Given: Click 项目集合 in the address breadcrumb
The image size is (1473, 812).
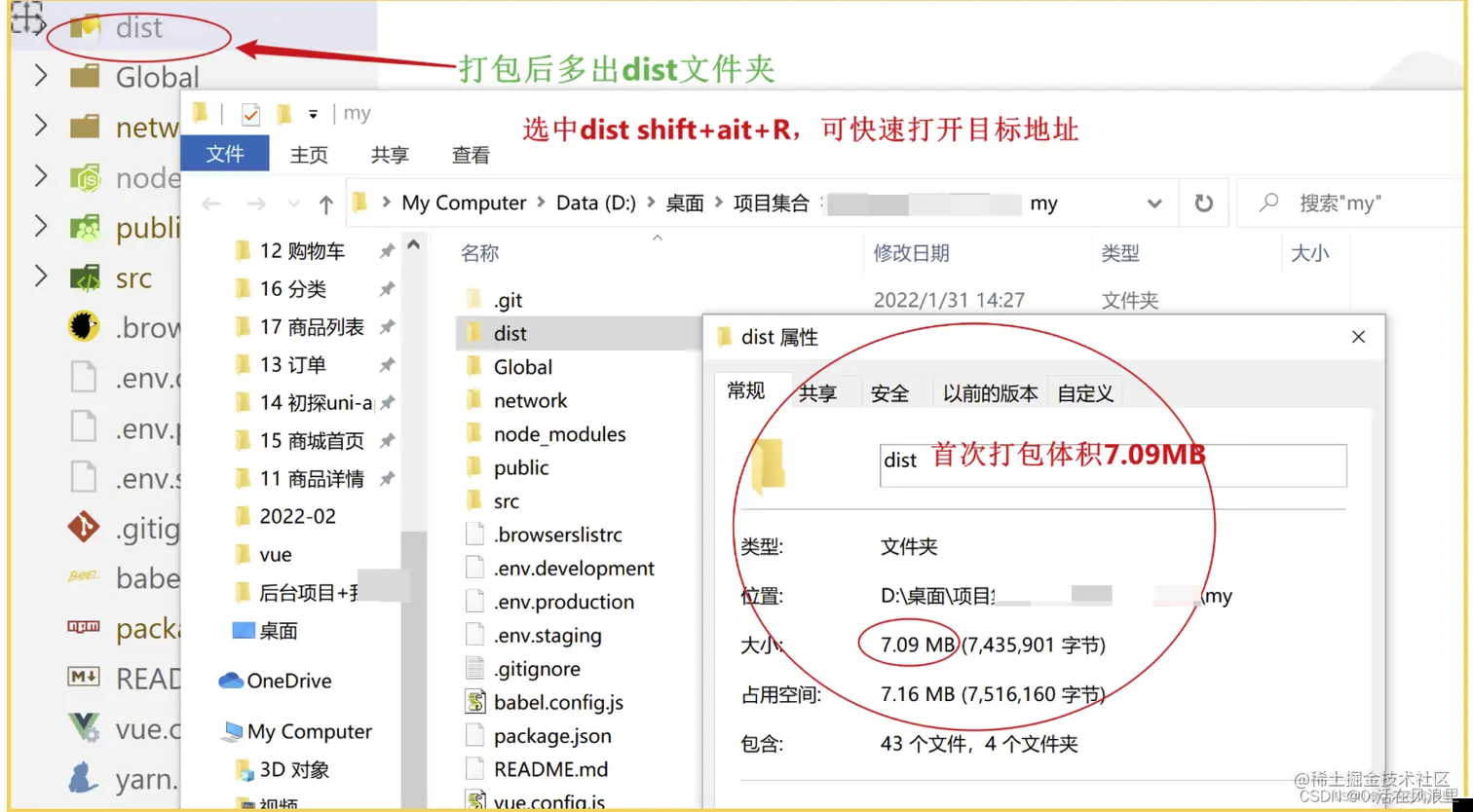Looking at the screenshot, I should [x=772, y=203].
